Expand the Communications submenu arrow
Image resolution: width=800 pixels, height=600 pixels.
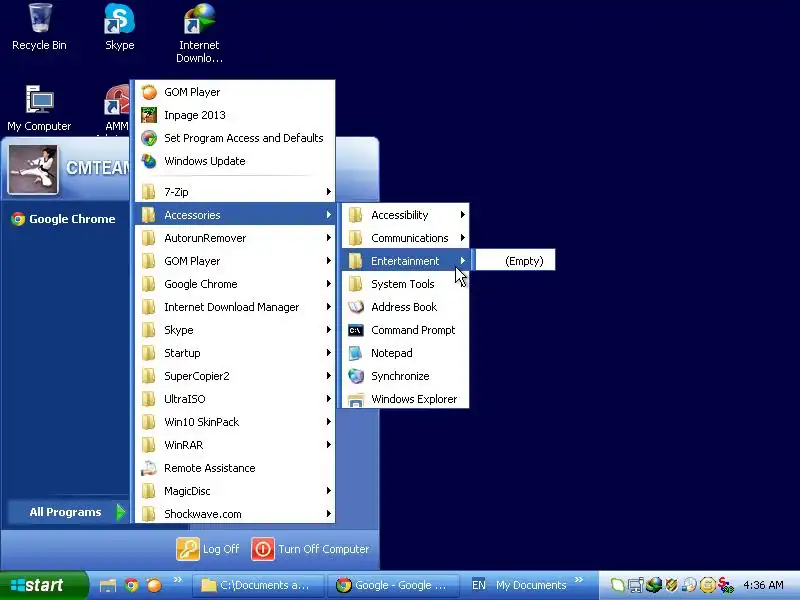tap(462, 238)
